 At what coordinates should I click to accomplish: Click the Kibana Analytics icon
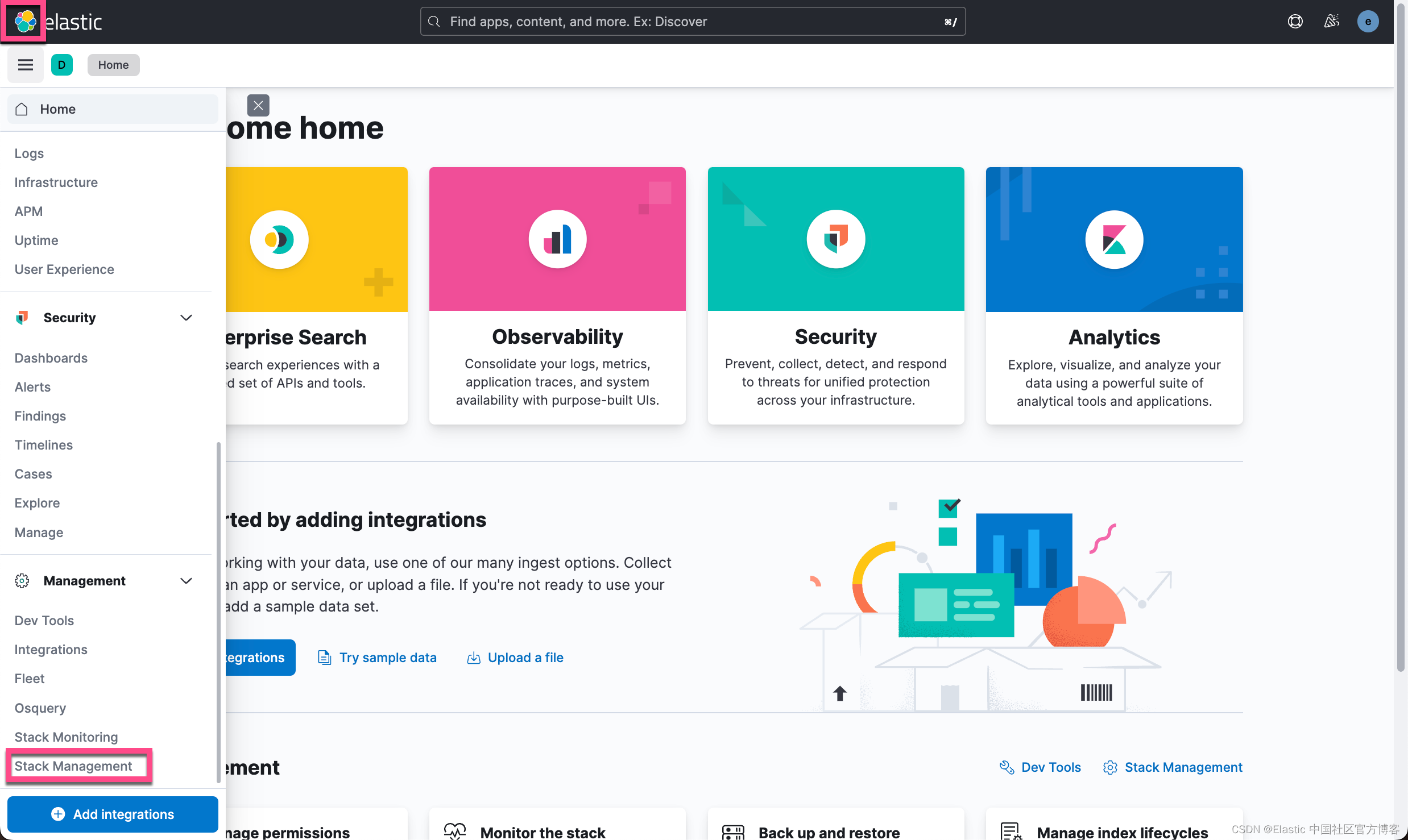(1113, 239)
